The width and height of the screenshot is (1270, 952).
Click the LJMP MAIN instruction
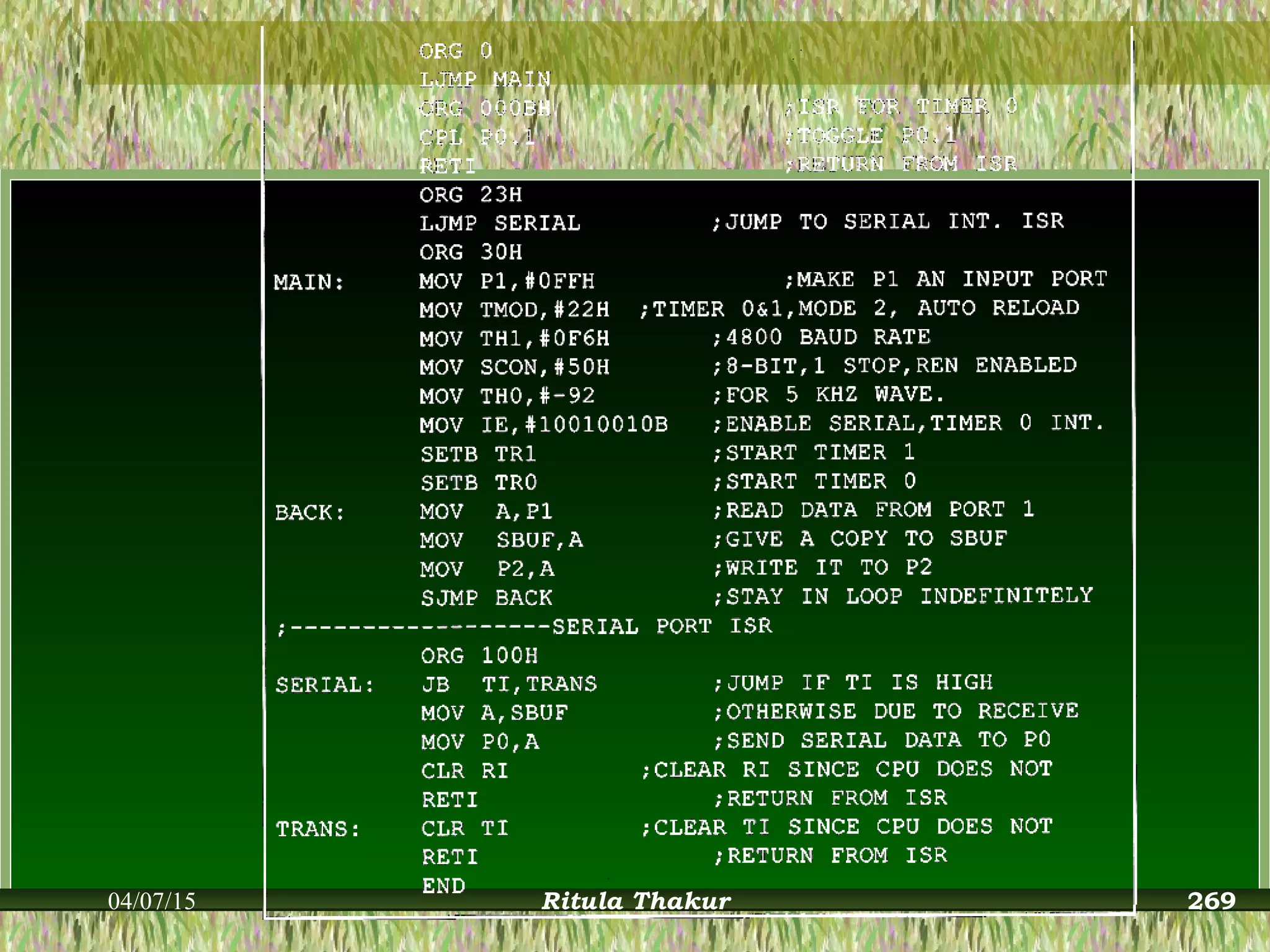coord(485,79)
